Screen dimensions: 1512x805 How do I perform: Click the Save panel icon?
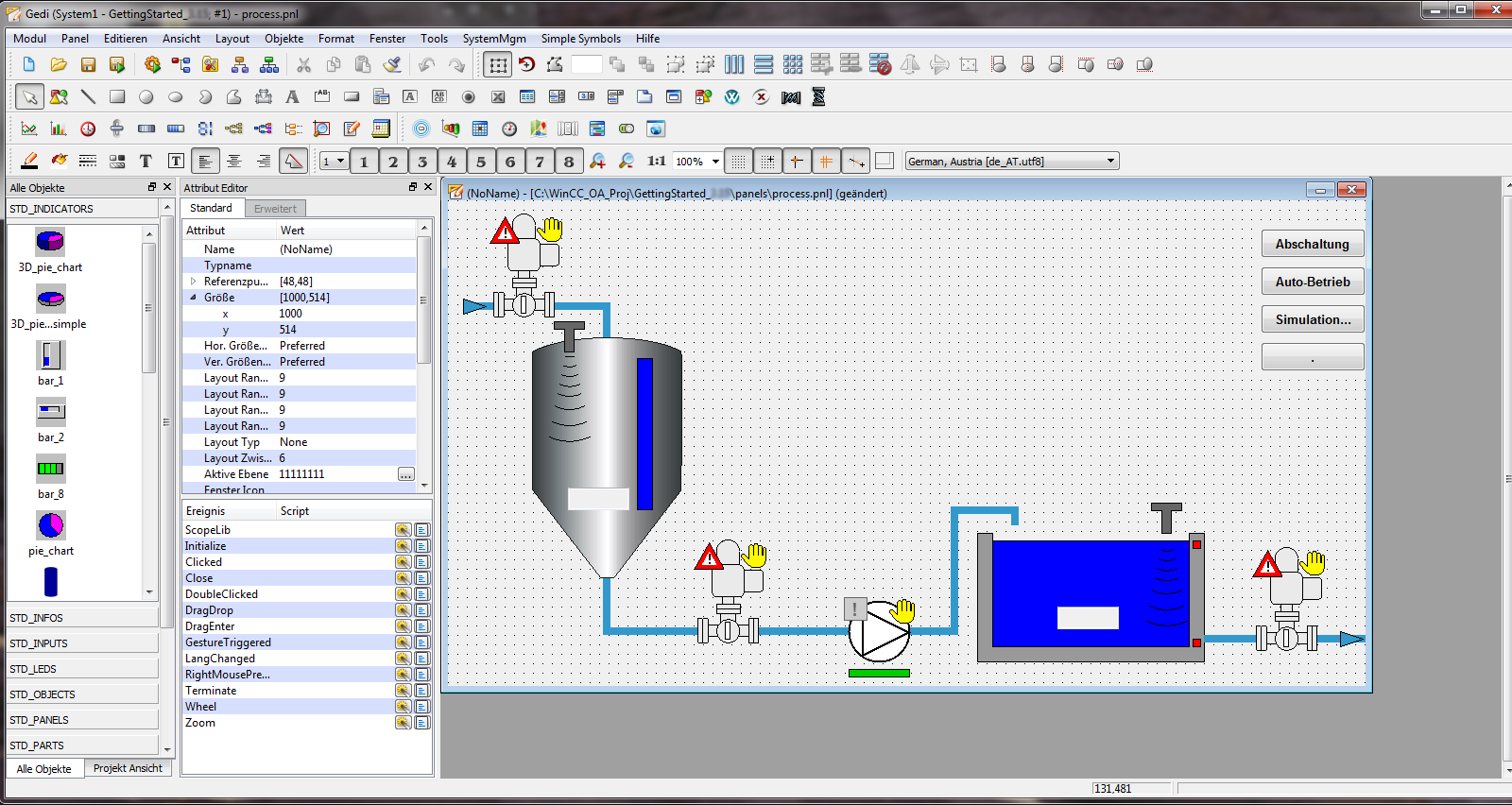pos(88,65)
